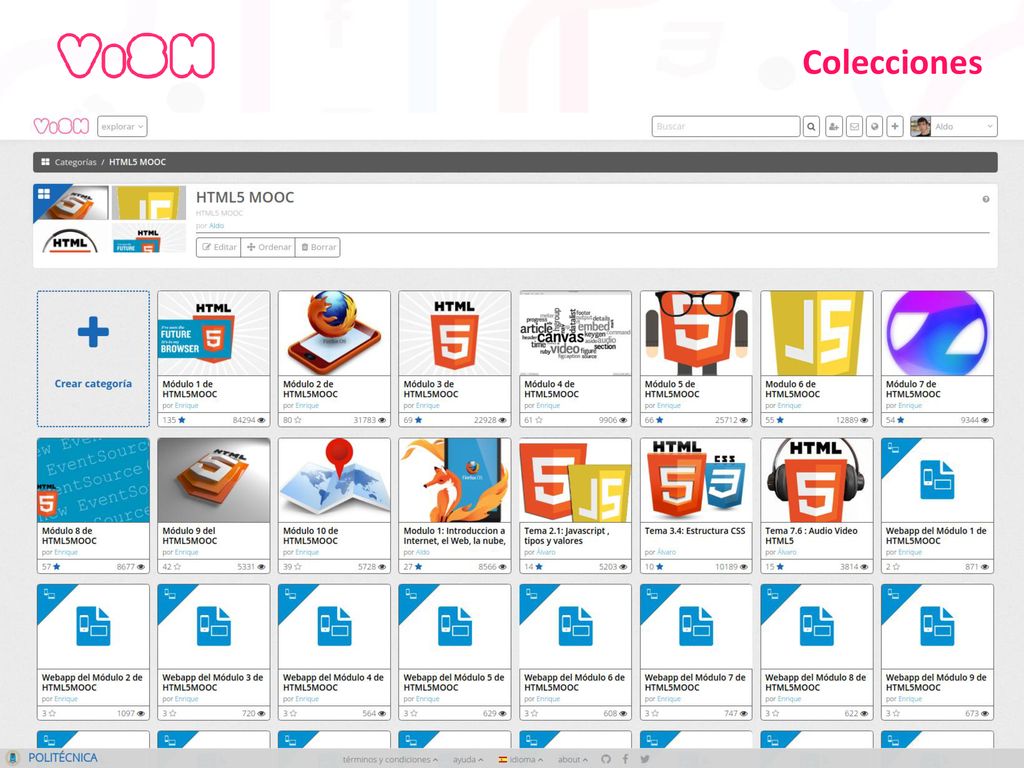Click the categories grid icon in the breadcrumb
This screenshot has height=768, width=1024.
[x=45, y=162]
